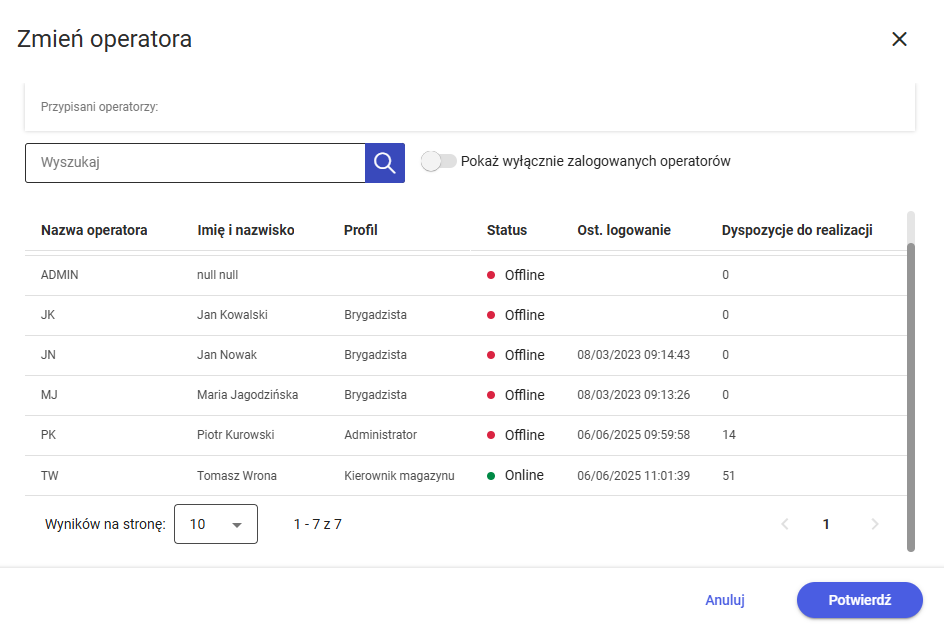Select operator row Piotr Kurowski
This screenshot has width=944, height=626.
tap(235, 435)
